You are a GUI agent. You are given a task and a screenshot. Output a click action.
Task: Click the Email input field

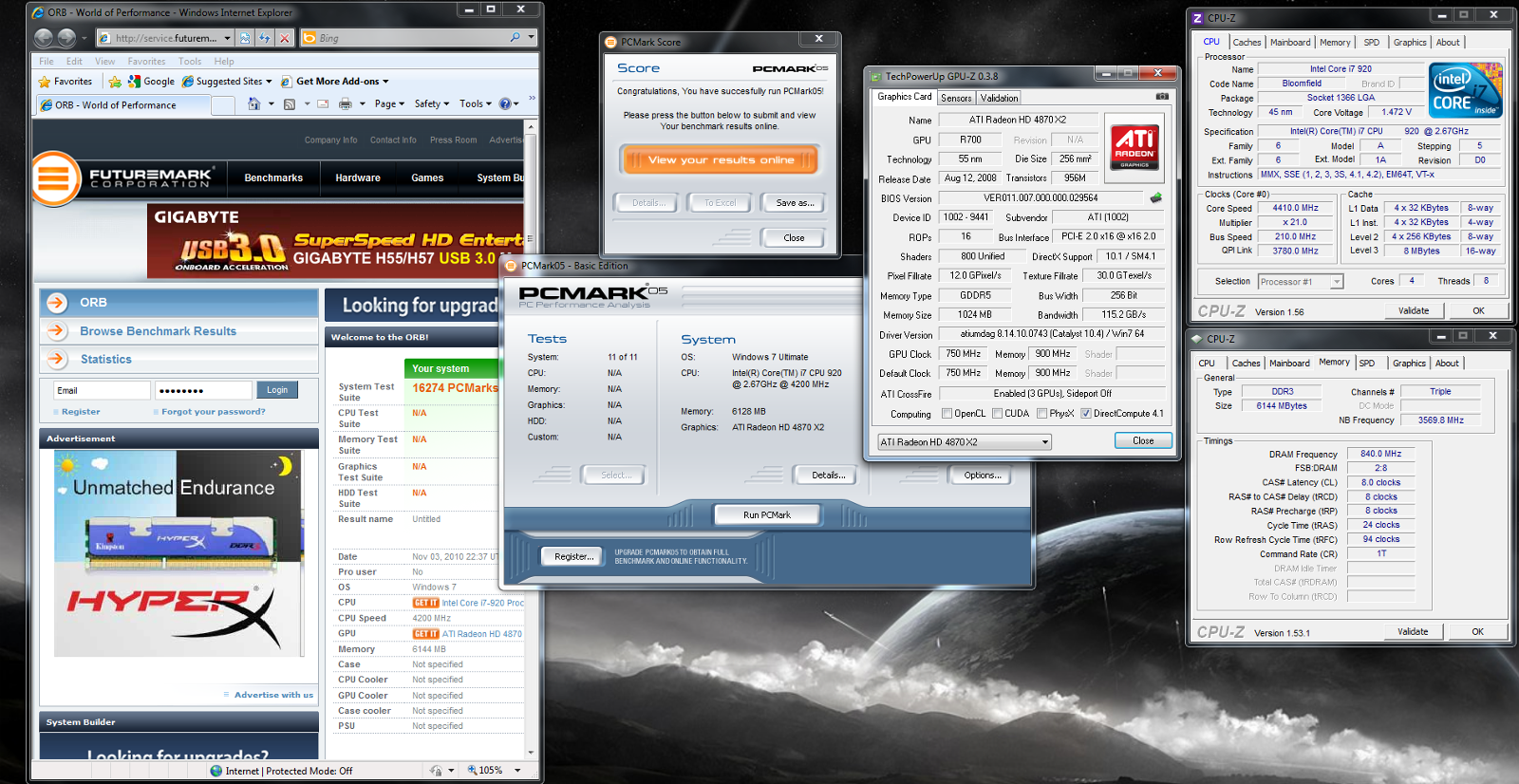point(102,390)
